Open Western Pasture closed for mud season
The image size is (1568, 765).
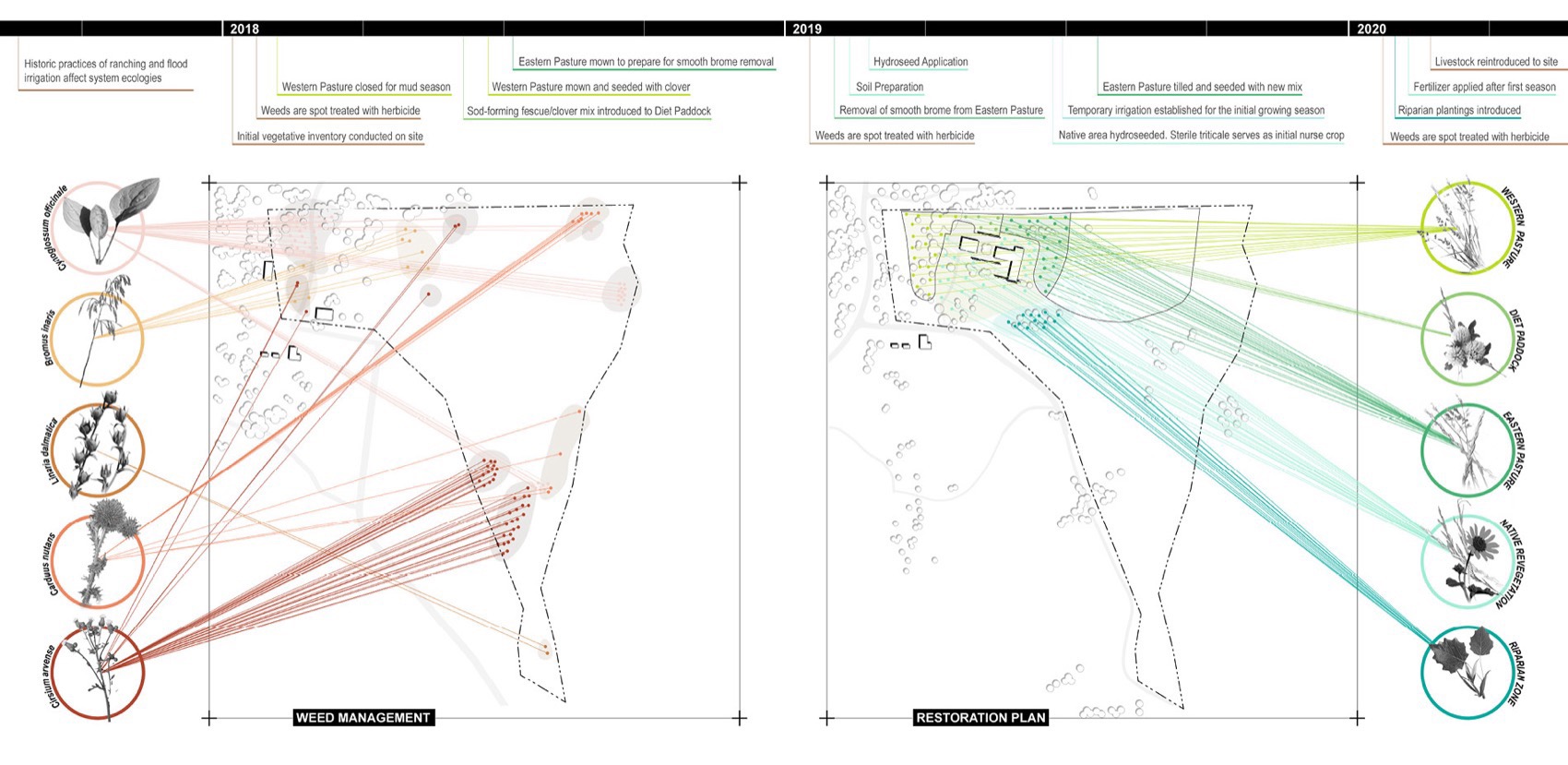coord(366,87)
